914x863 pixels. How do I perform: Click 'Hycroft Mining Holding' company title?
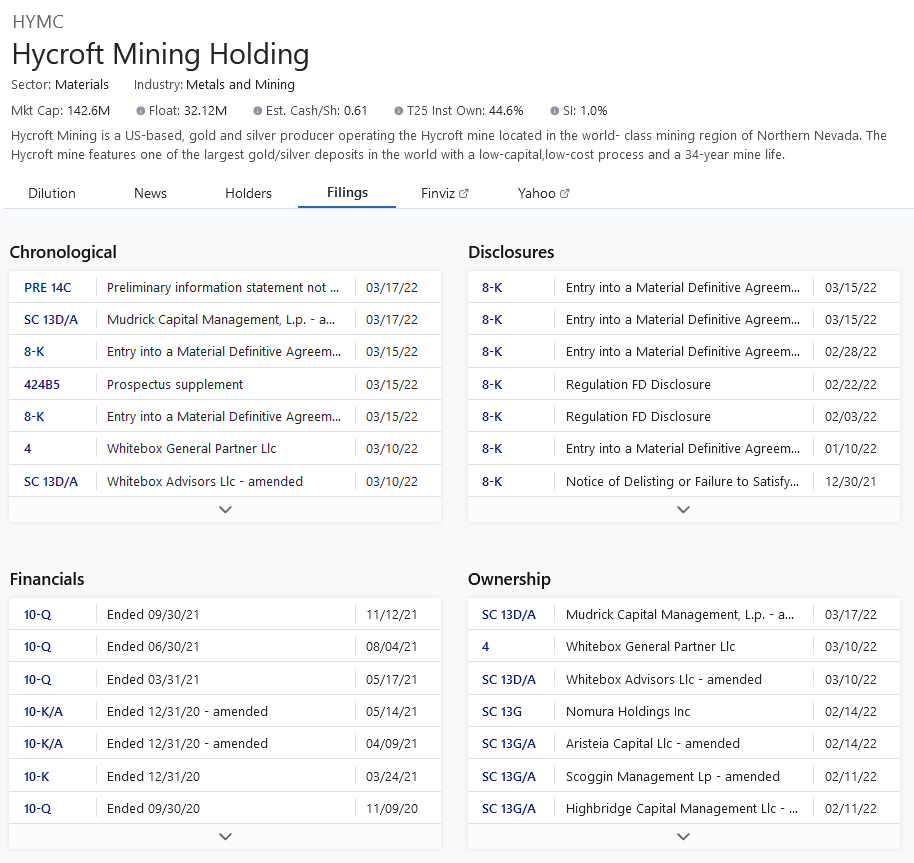pos(160,54)
